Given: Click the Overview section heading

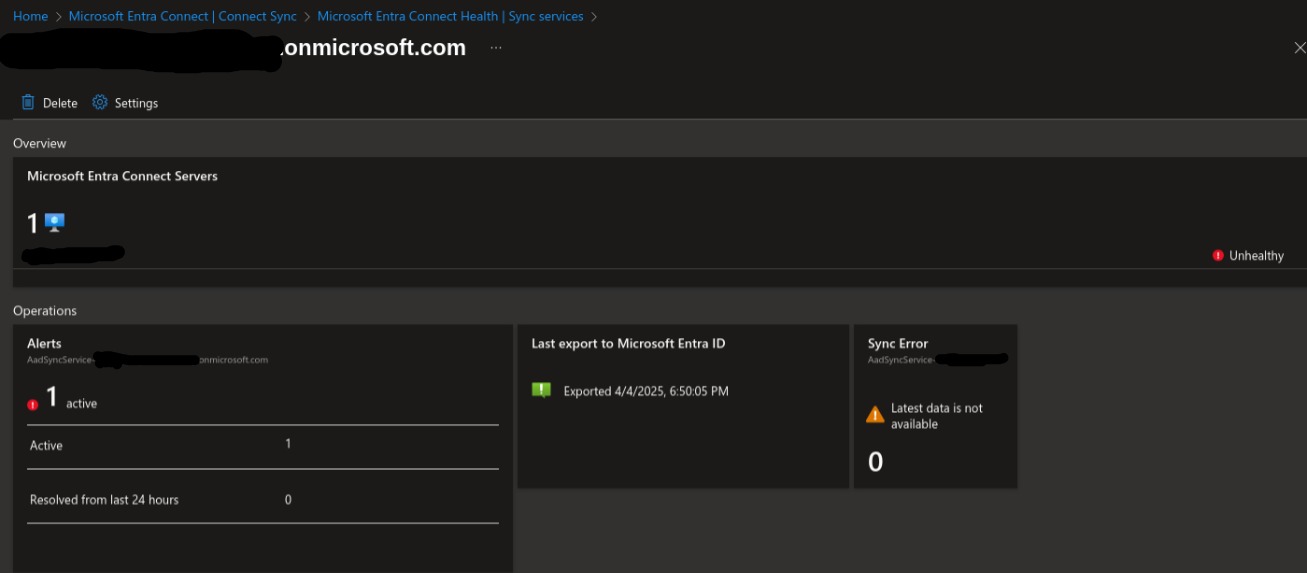Looking at the screenshot, I should [x=40, y=143].
